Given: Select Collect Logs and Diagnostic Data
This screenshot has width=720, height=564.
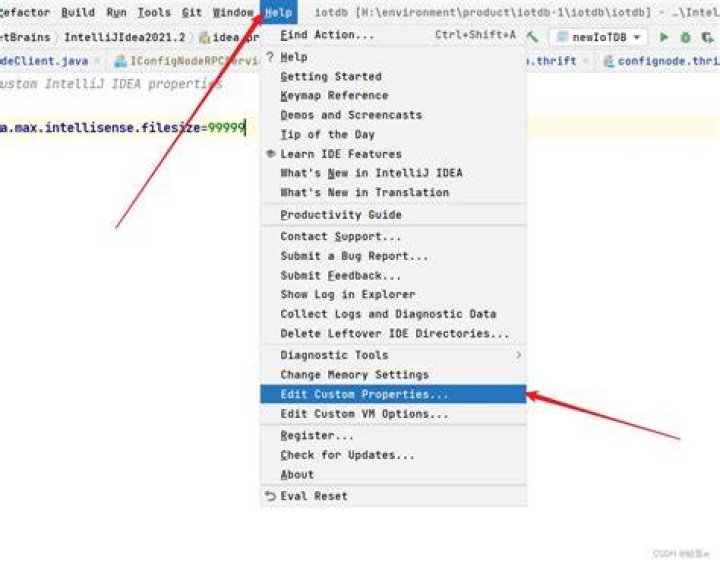Looking at the screenshot, I should pos(393,314).
